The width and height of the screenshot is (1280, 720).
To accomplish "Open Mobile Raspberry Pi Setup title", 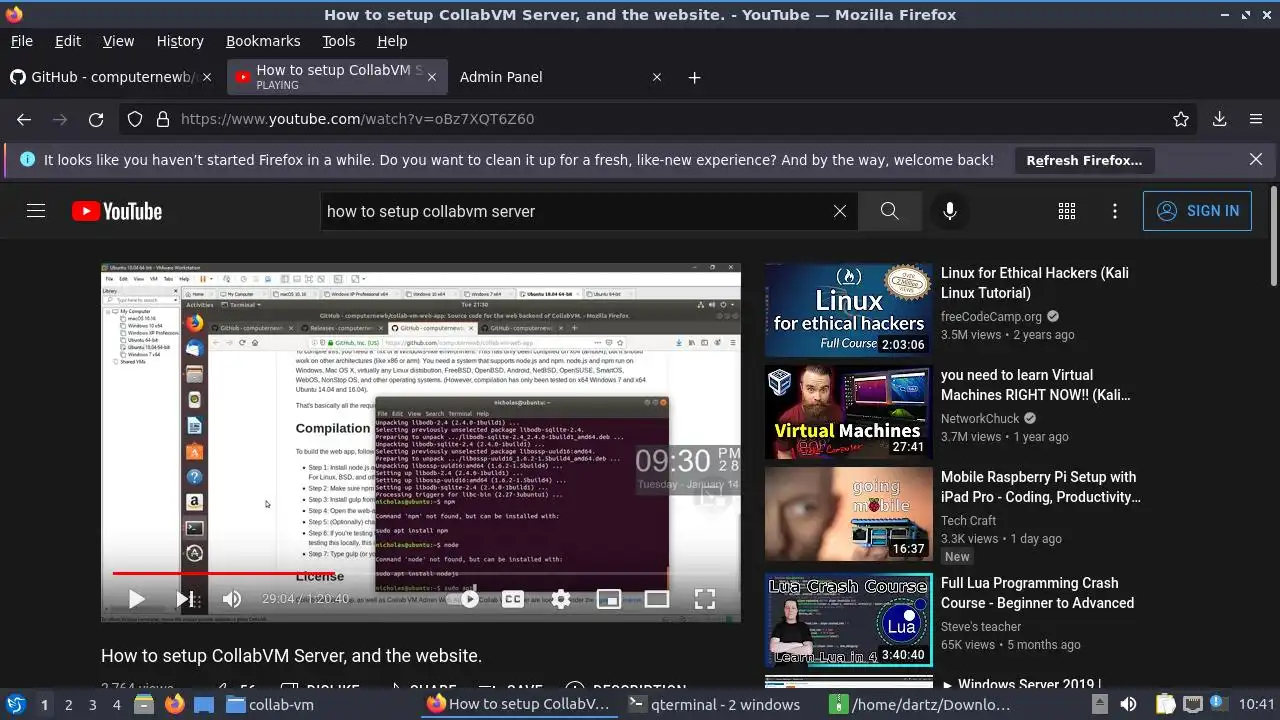I will coord(1040,487).
